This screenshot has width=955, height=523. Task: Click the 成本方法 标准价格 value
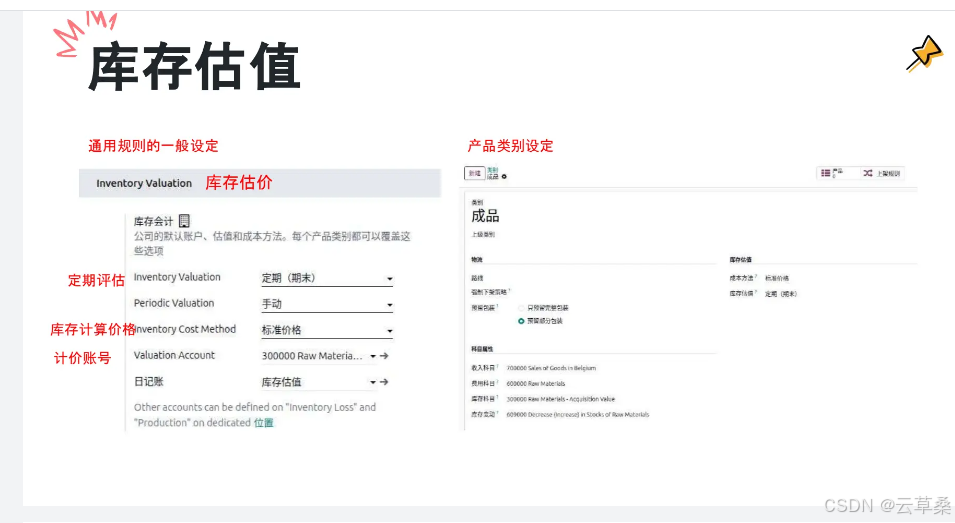point(777,278)
